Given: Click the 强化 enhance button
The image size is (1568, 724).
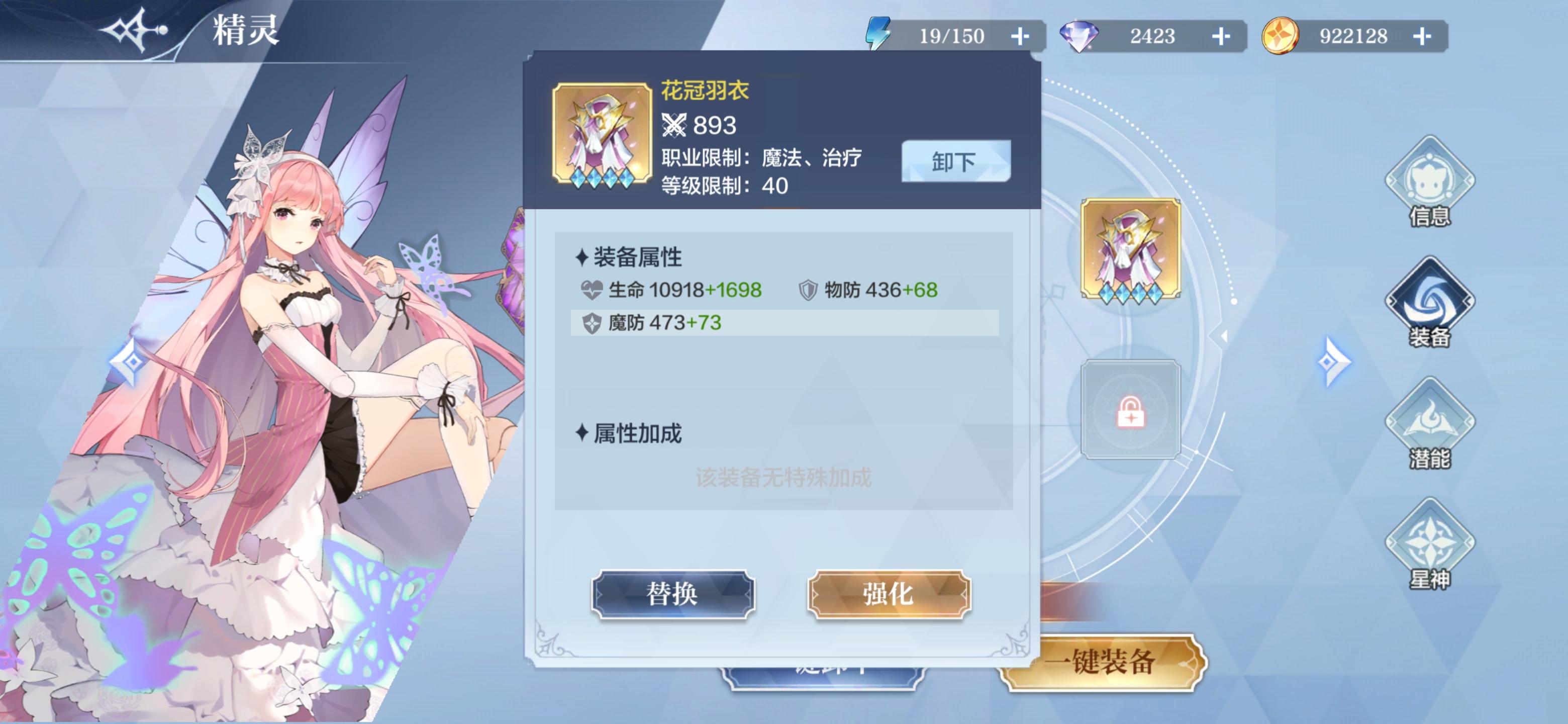Looking at the screenshot, I should click(x=889, y=594).
